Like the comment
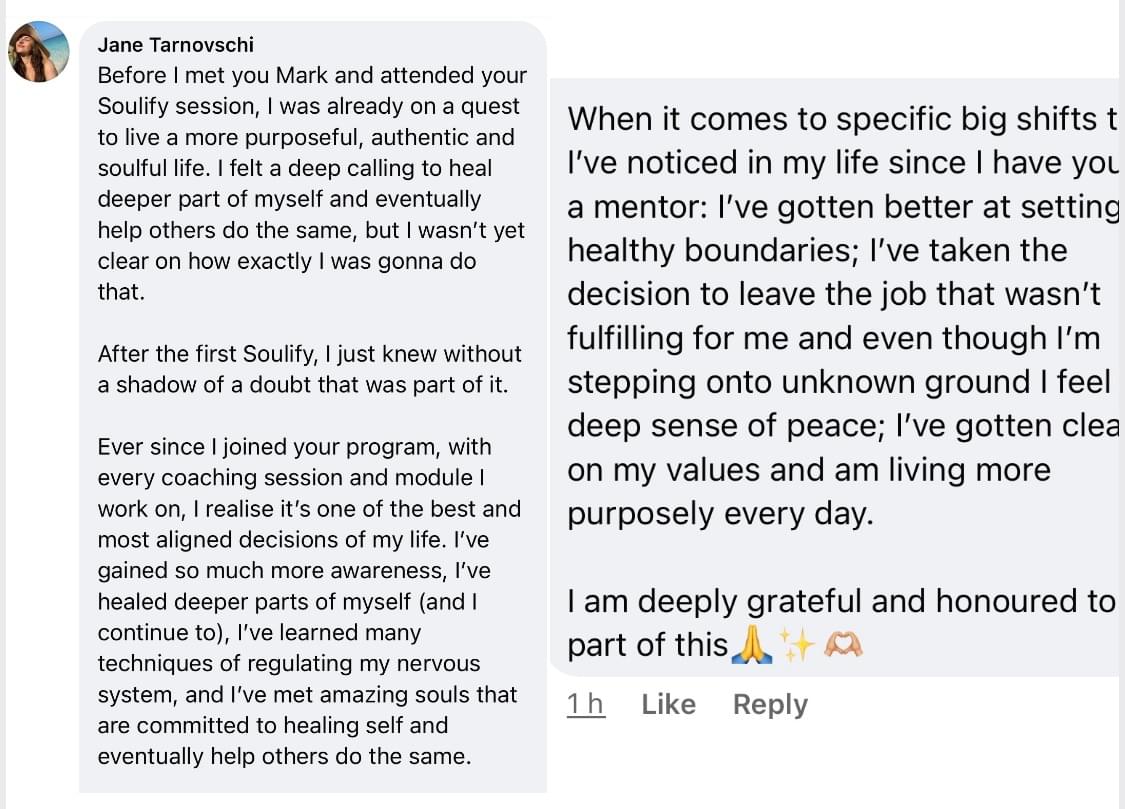Screen dimensions: 1125x809 click(x=668, y=705)
